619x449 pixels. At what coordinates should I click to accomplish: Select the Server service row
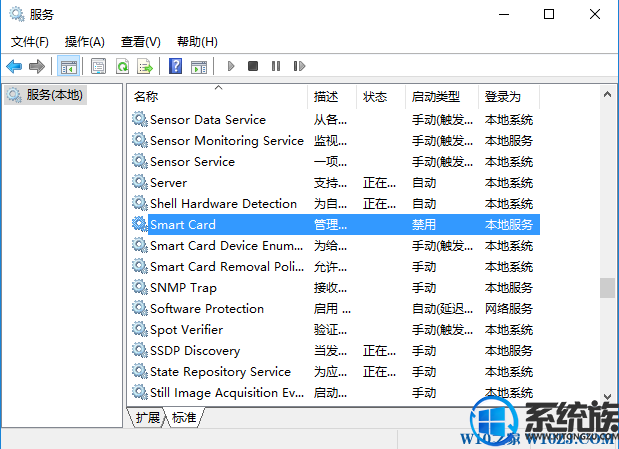336,182
